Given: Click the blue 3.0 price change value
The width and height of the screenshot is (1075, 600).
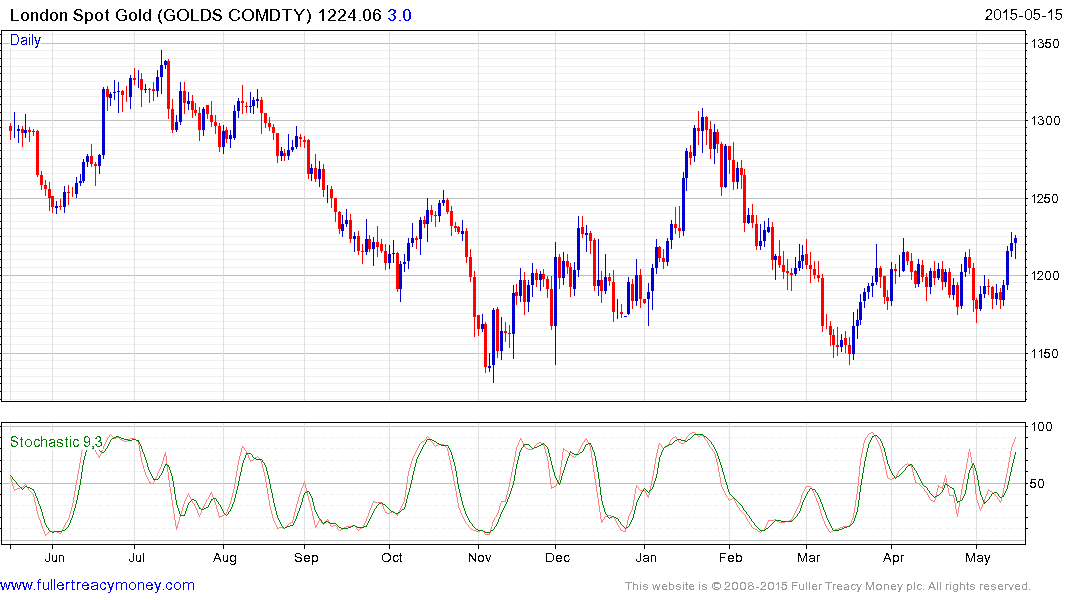Looking at the screenshot, I should pos(399,15).
